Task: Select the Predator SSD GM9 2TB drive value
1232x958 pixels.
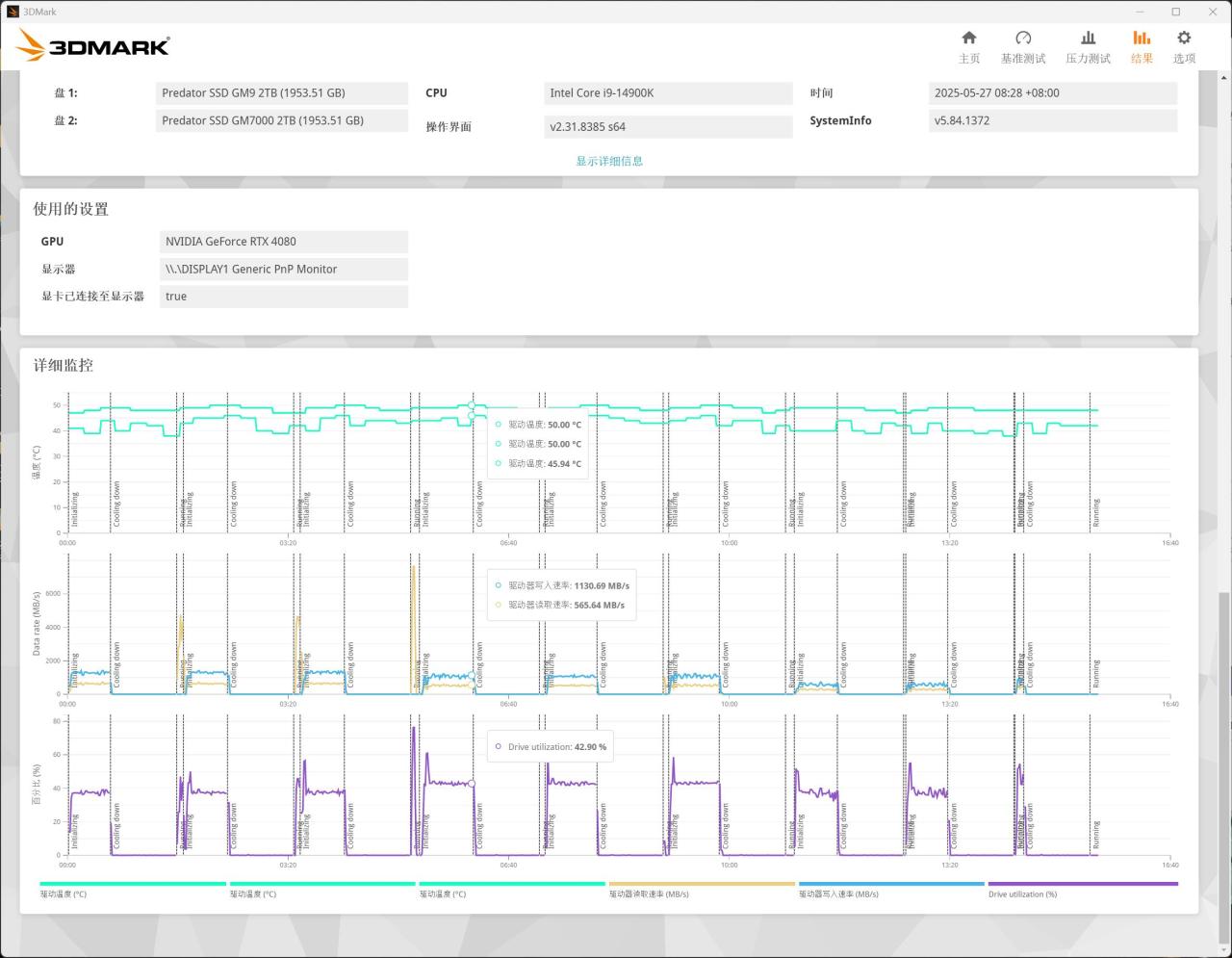Action: point(282,93)
